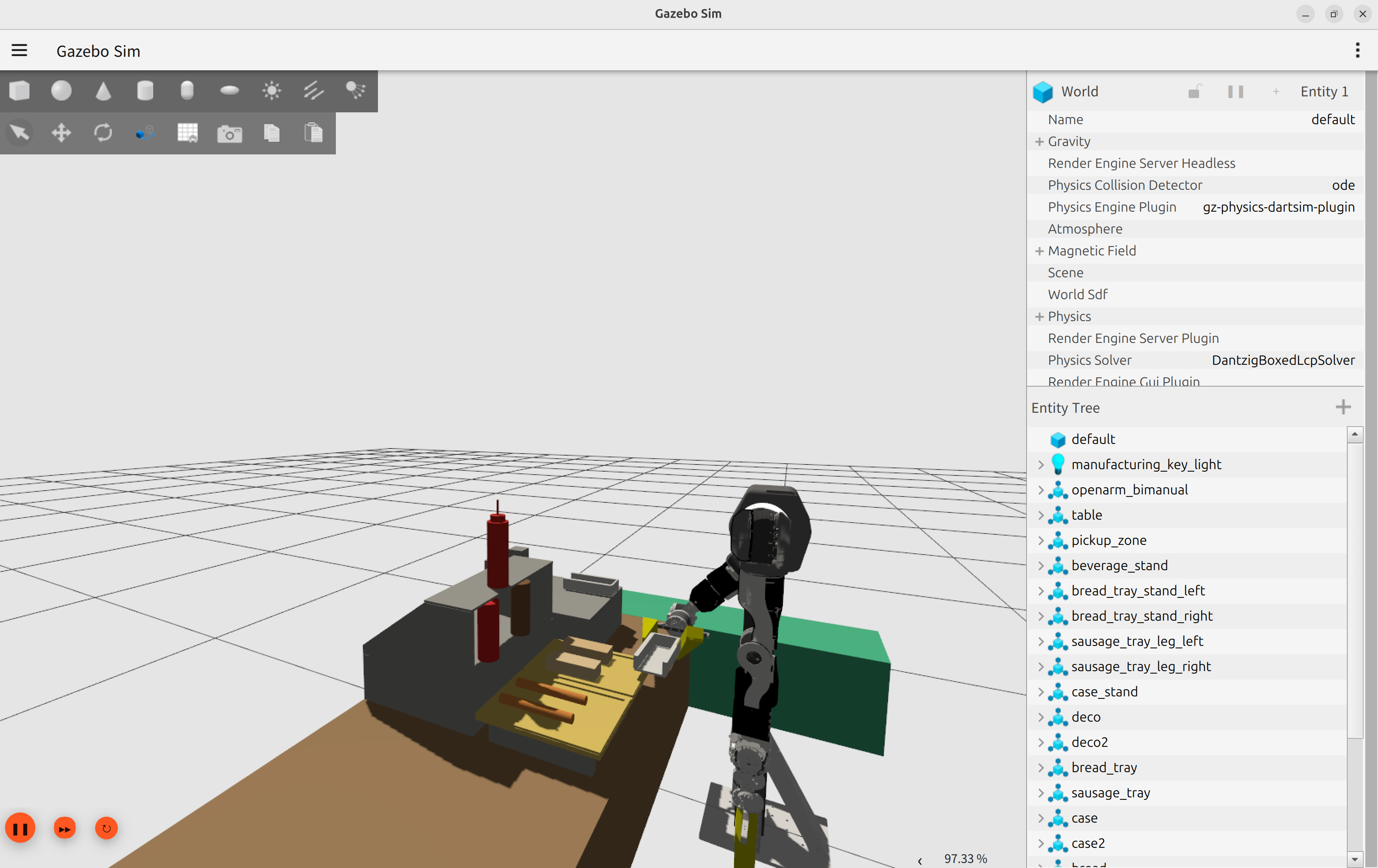Insert a cone shape
The width and height of the screenshot is (1378, 868).
click(x=103, y=90)
